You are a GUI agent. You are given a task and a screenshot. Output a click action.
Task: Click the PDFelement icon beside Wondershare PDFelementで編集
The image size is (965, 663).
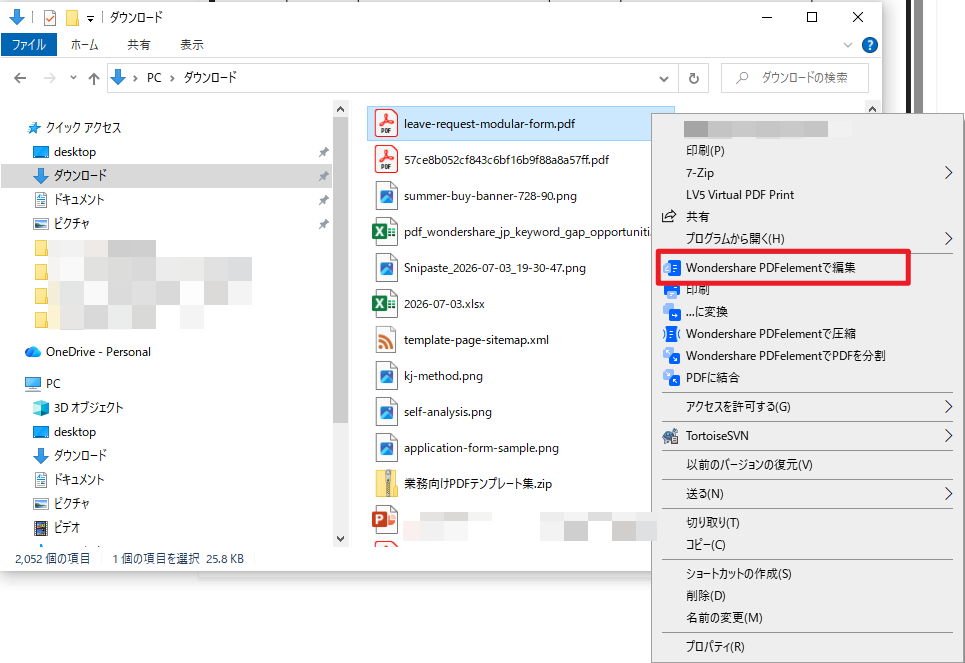tap(672, 268)
